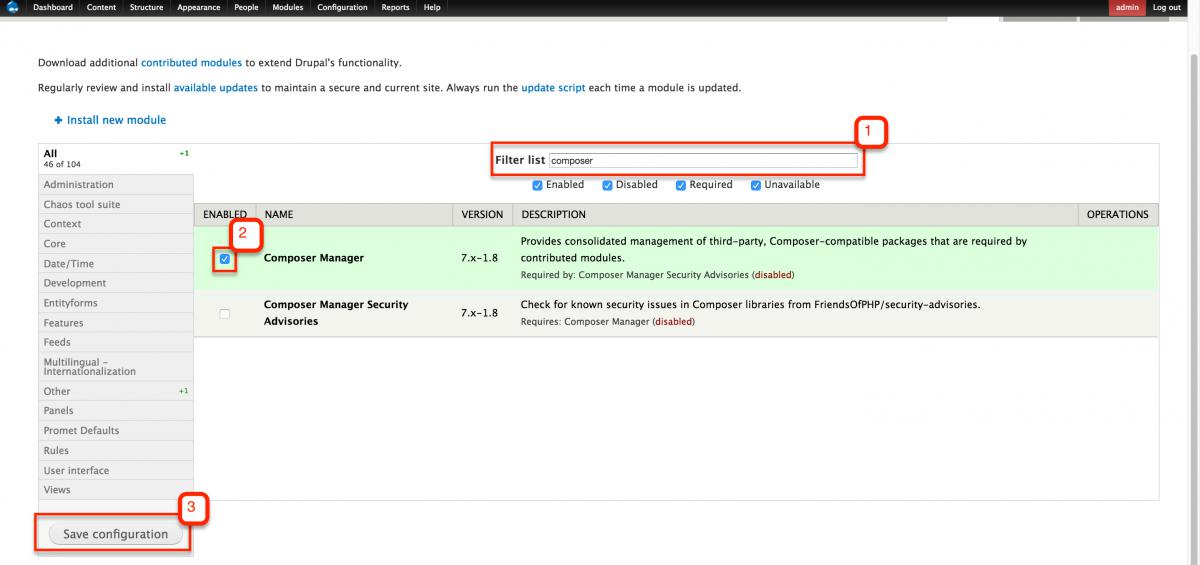The image size is (1200, 565).
Task: Click the ENABLED column header
Action: pyautogui.click(x=225, y=215)
